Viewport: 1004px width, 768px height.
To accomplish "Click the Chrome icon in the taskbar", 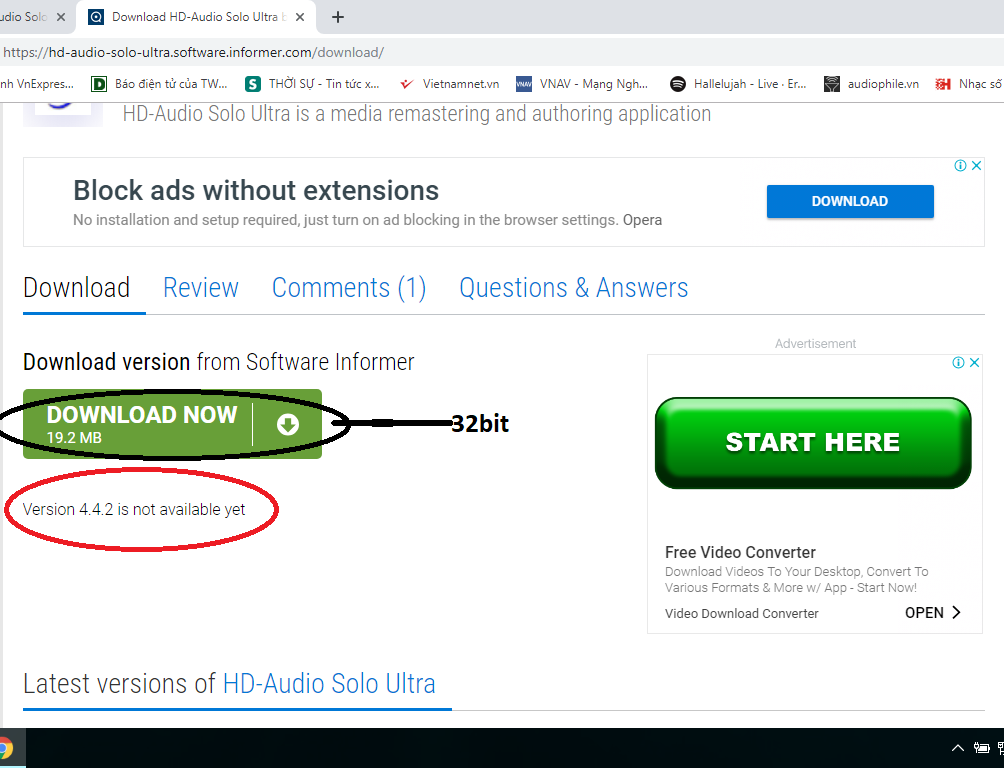I will tap(4, 748).
